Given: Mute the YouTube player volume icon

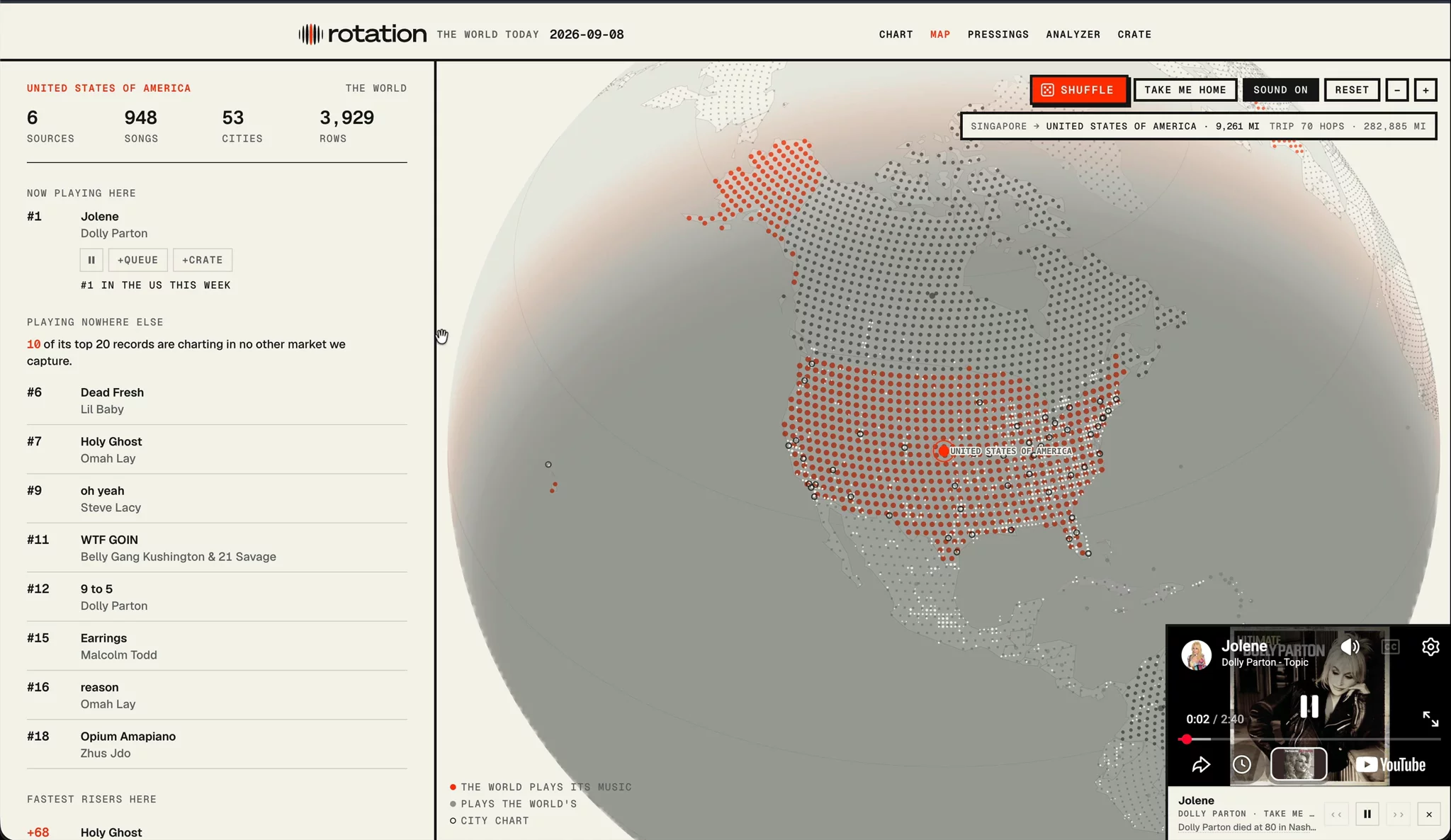Looking at the screenshot, I should click(1350, 647).
